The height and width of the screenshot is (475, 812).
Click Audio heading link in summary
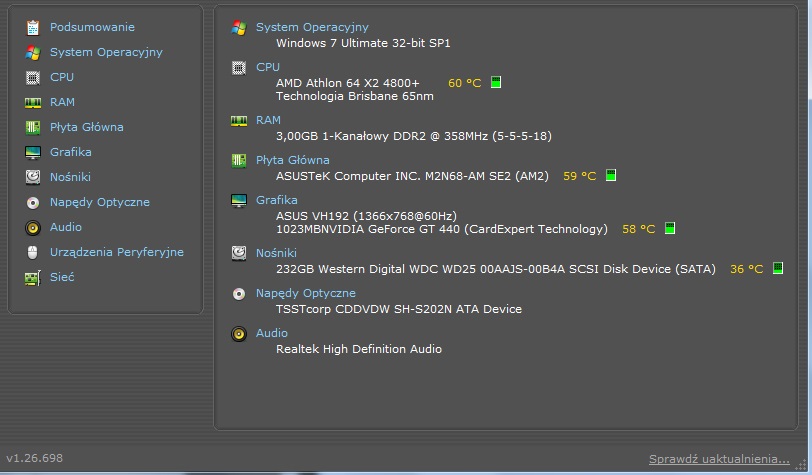[272, 333]
